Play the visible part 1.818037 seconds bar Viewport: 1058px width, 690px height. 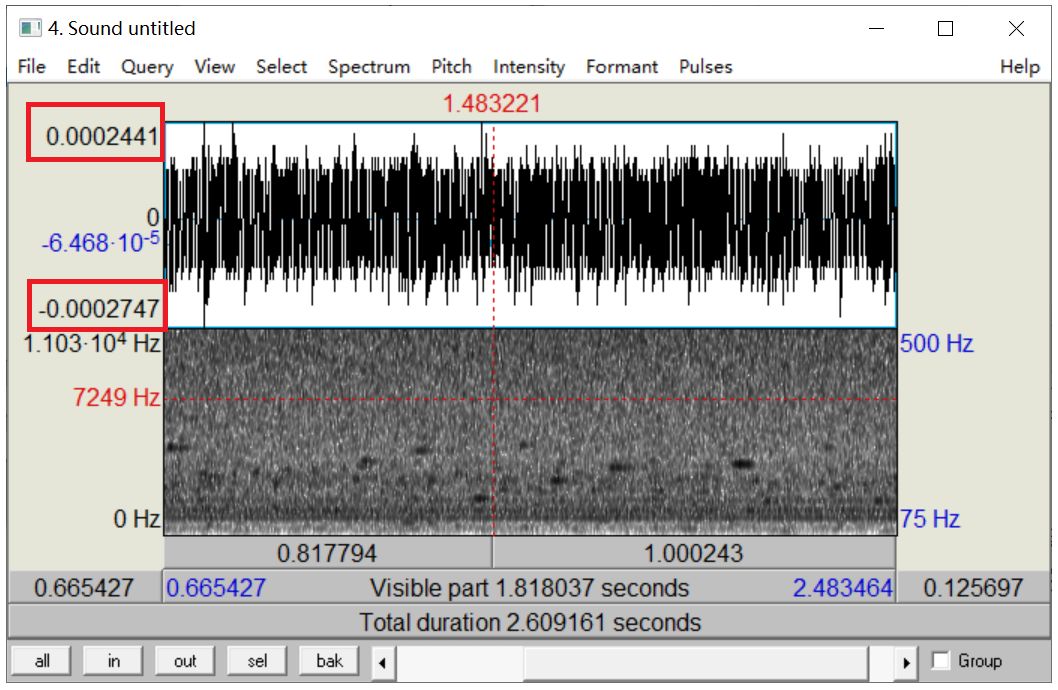pos(529,588)
